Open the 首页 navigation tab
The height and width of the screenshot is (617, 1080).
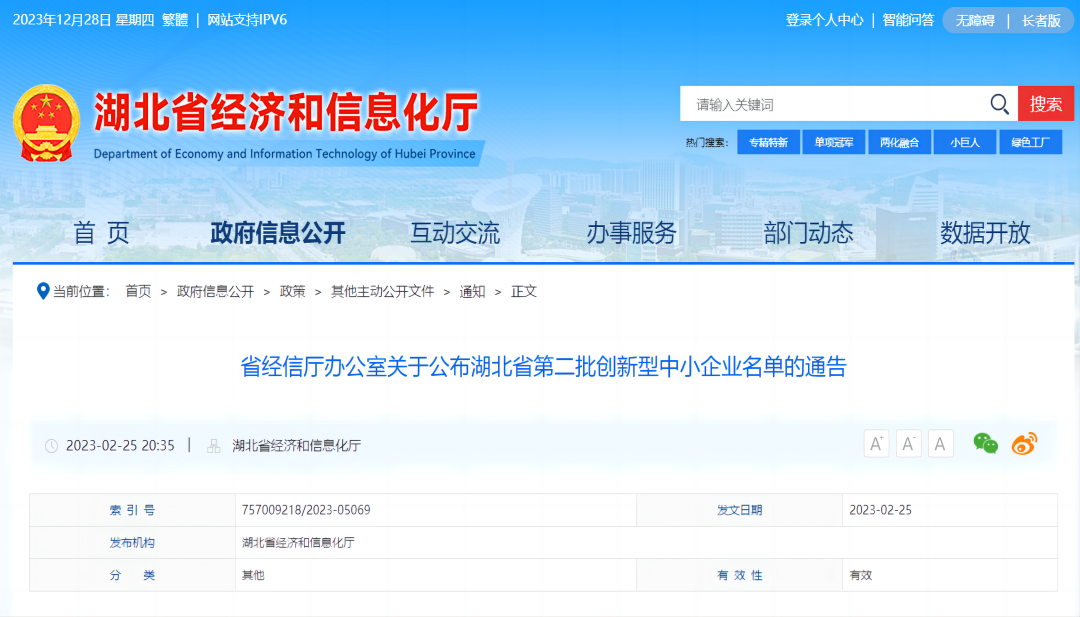point(101,233)
